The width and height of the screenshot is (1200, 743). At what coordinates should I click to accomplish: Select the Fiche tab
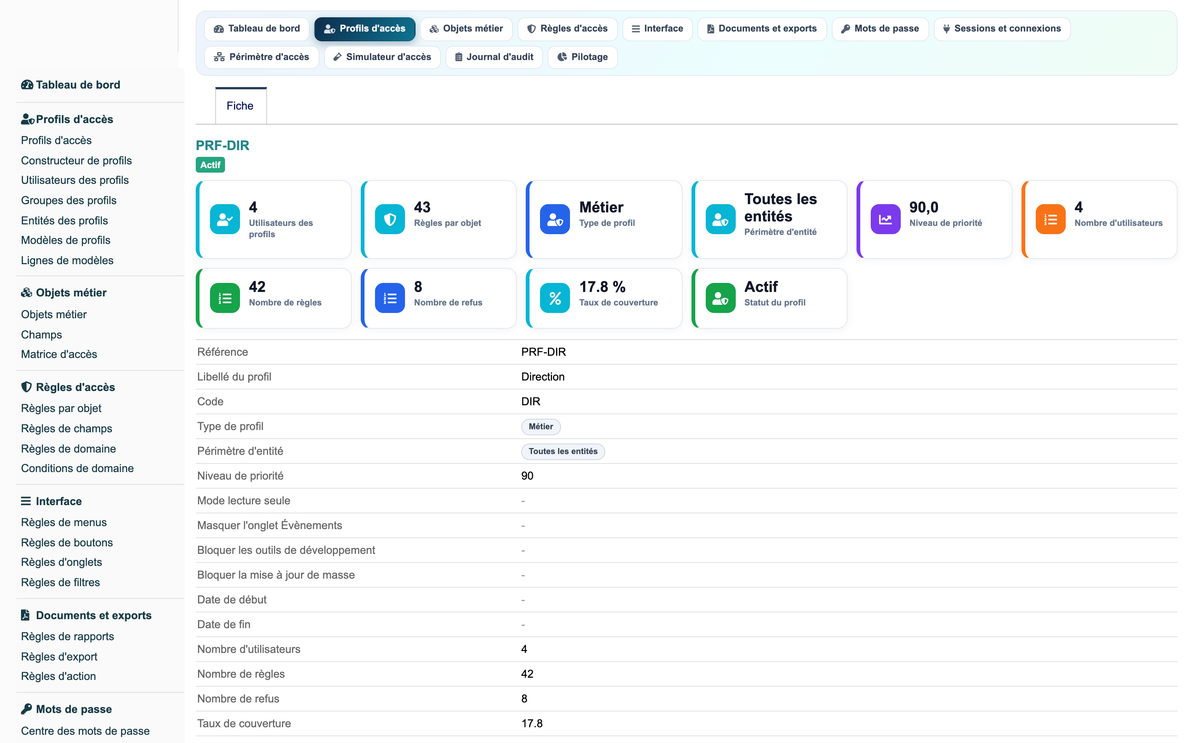[240, 106]
